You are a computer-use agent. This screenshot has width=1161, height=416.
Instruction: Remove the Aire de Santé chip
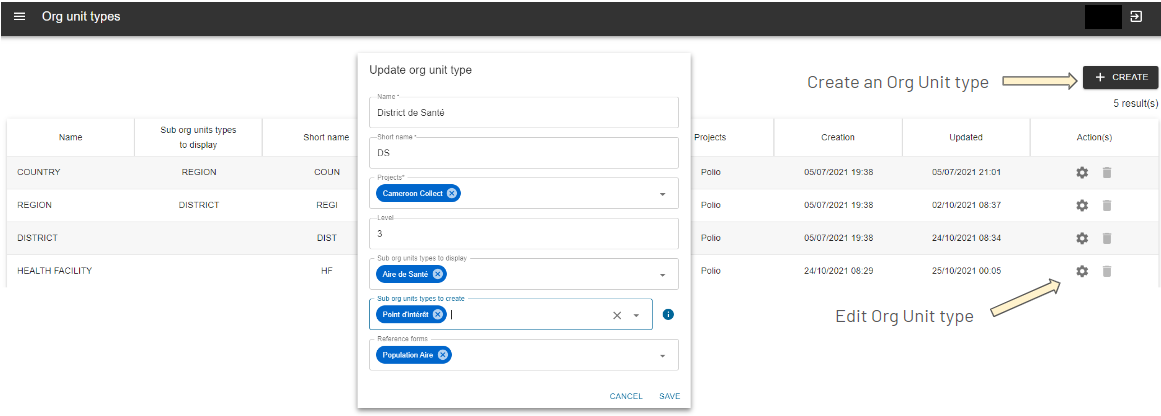[x=438, y=274]
